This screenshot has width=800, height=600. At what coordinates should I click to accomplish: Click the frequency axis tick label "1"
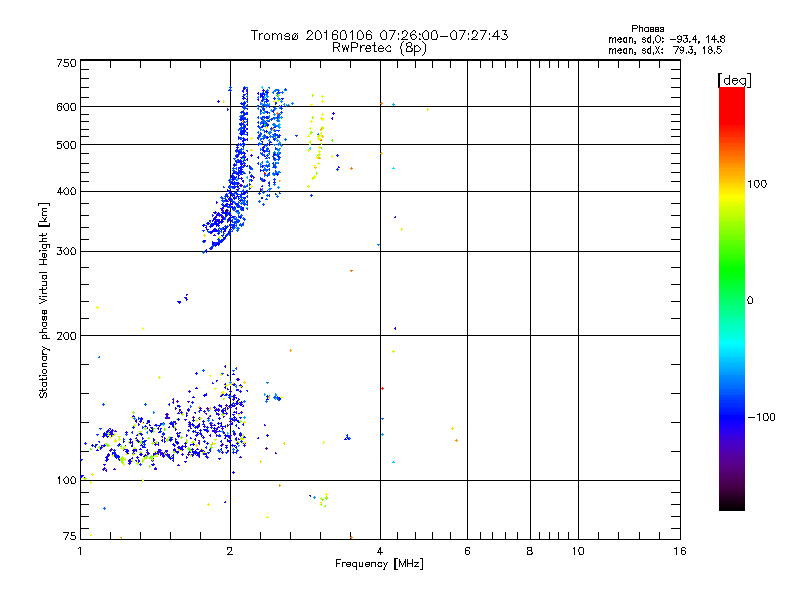[x=80, y=551]
